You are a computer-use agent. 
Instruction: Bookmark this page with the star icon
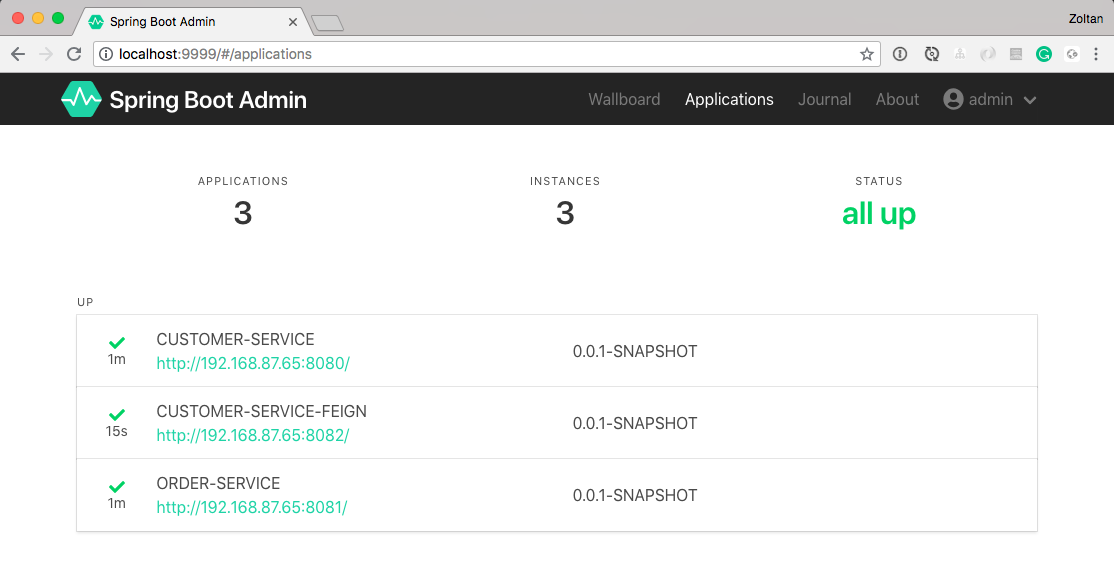click(866, 54)
